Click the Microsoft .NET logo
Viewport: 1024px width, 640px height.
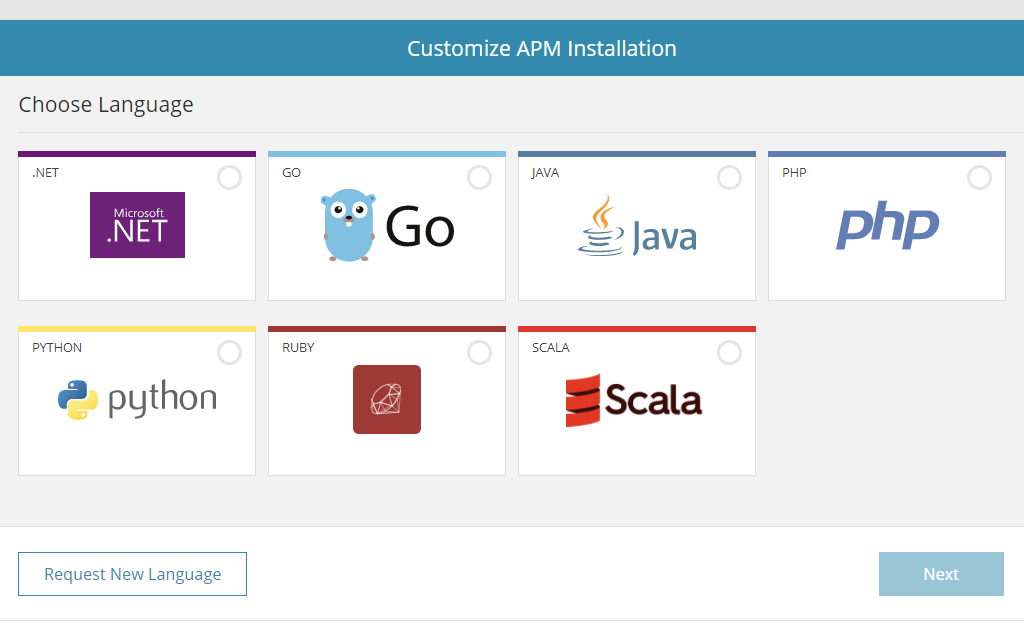coord(137,224)
